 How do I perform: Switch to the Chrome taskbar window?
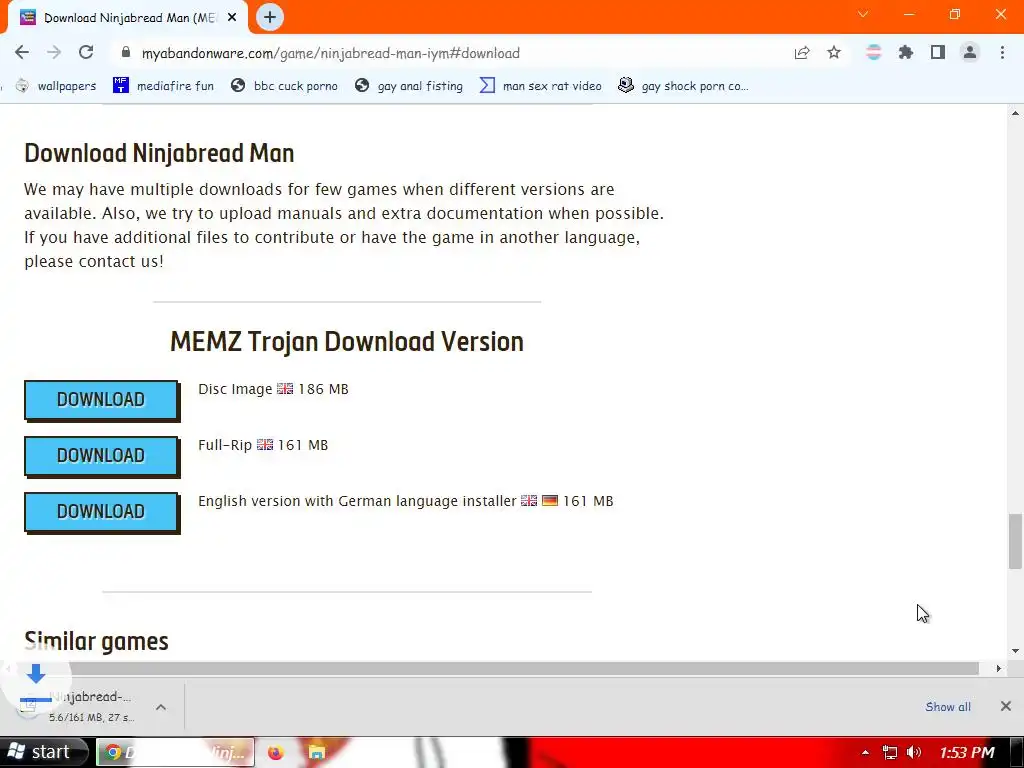coord(175,752)
